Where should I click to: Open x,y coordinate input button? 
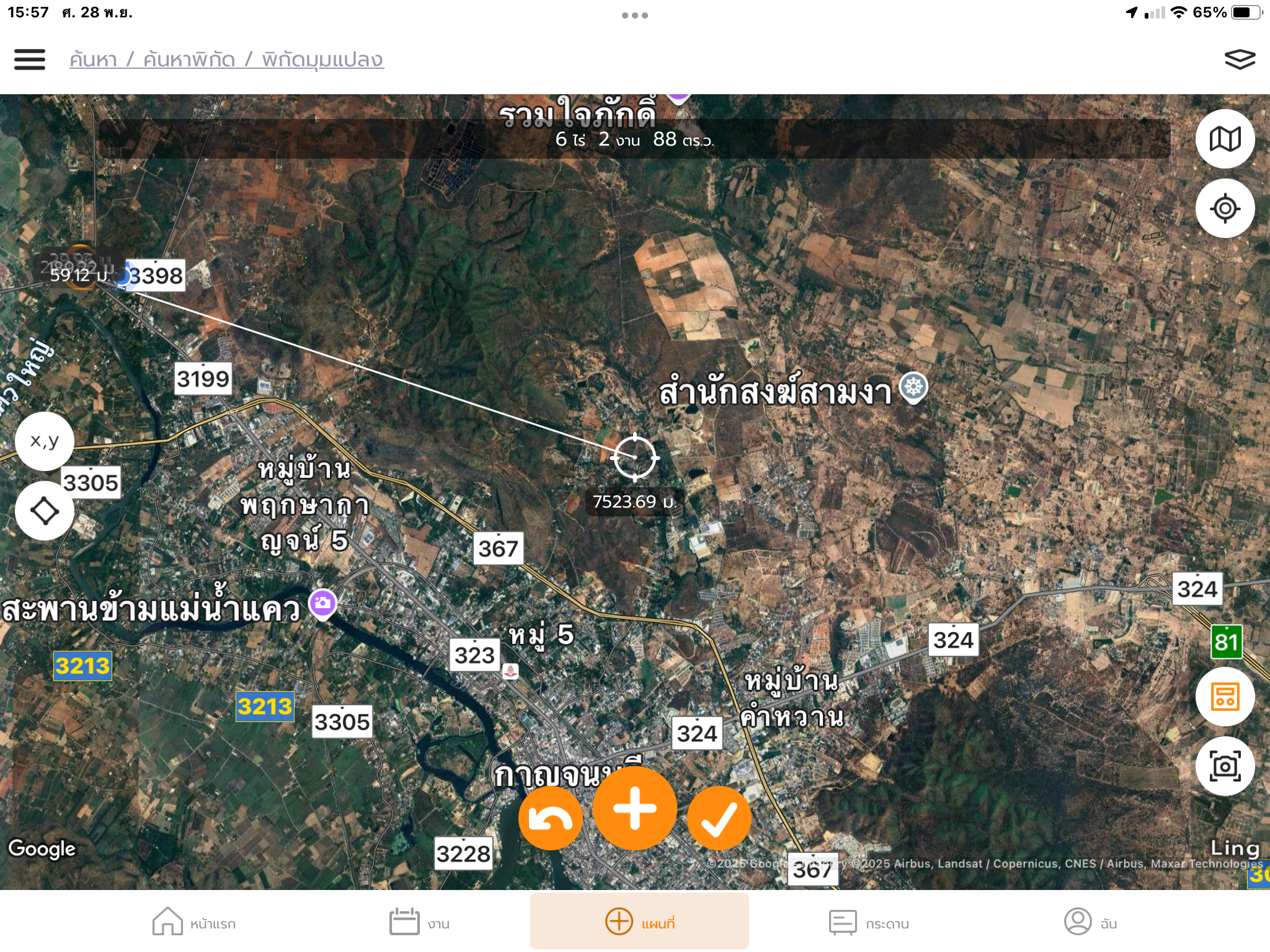(x=45, y=441)
